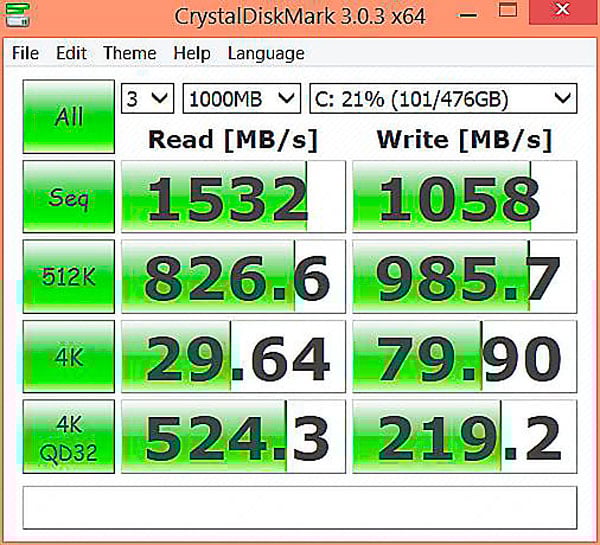600x545 pixels.
Task: Open the Language menu
Action: pos(266,54)
